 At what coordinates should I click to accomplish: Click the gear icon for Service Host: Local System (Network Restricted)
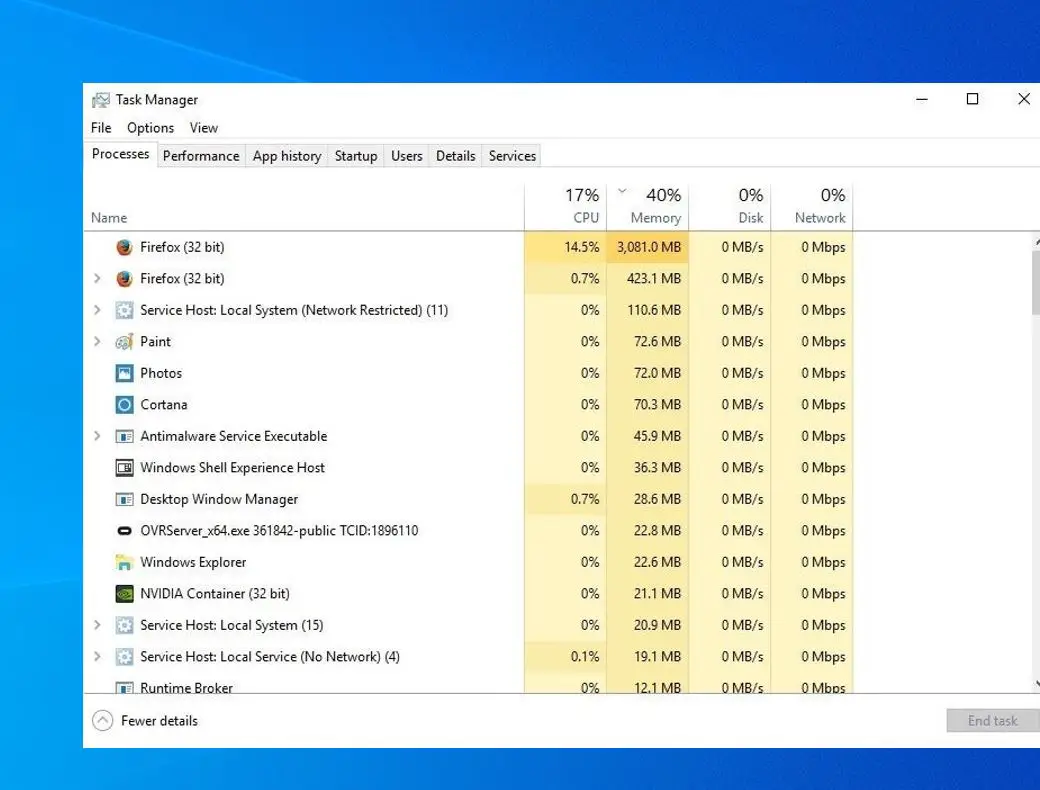pos(124,310)
